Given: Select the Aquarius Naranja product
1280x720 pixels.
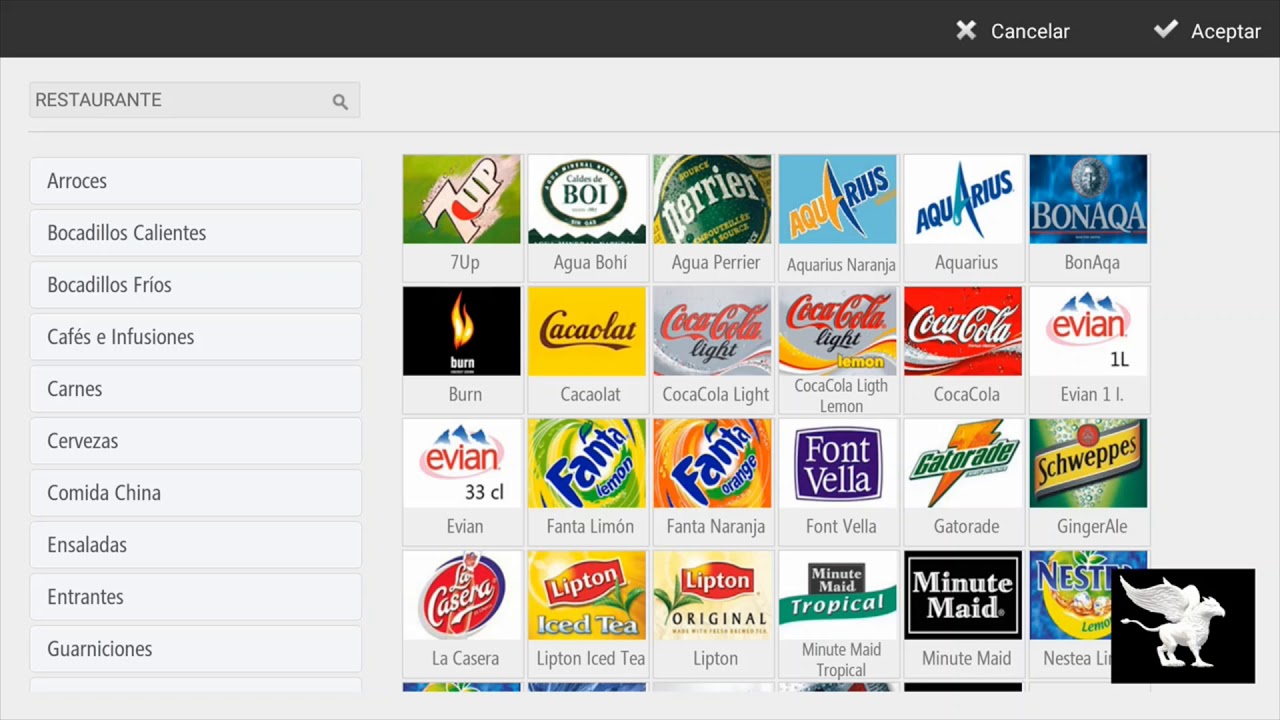Looking at the screenshot, I should click(838, 217).
